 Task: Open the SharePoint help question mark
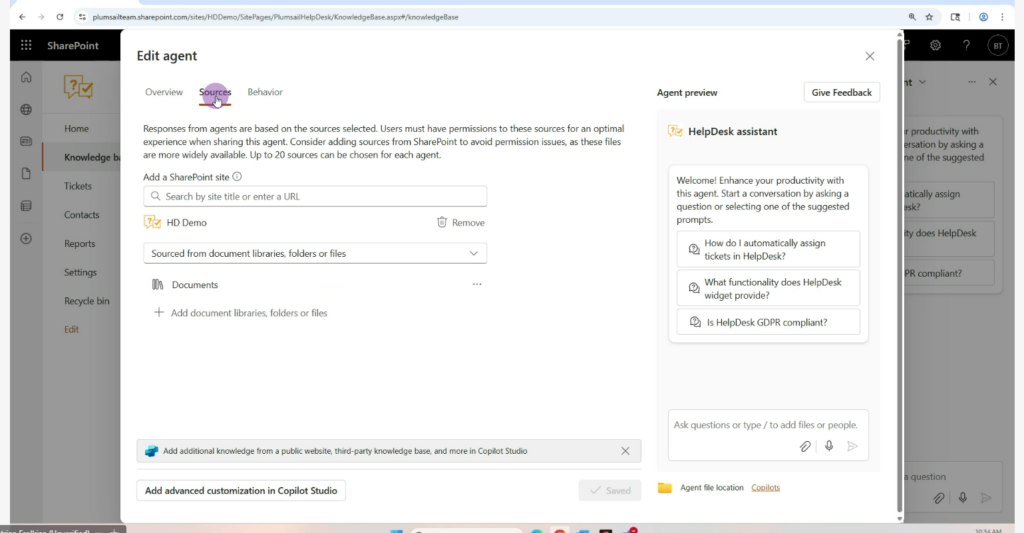click(966, 45)
